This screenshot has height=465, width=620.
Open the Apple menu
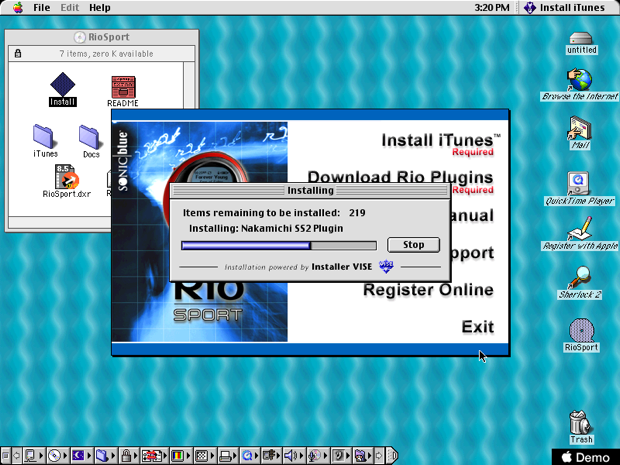17,8
